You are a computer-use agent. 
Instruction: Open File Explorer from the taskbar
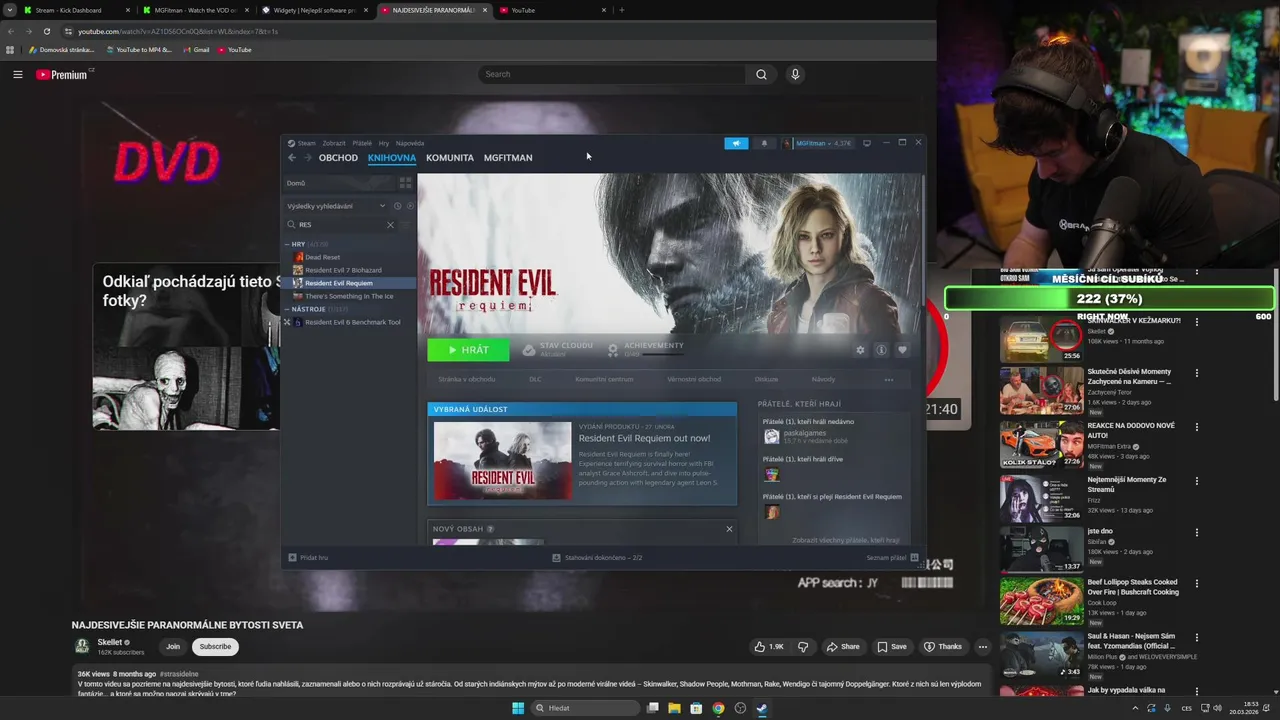coord(674,708)
